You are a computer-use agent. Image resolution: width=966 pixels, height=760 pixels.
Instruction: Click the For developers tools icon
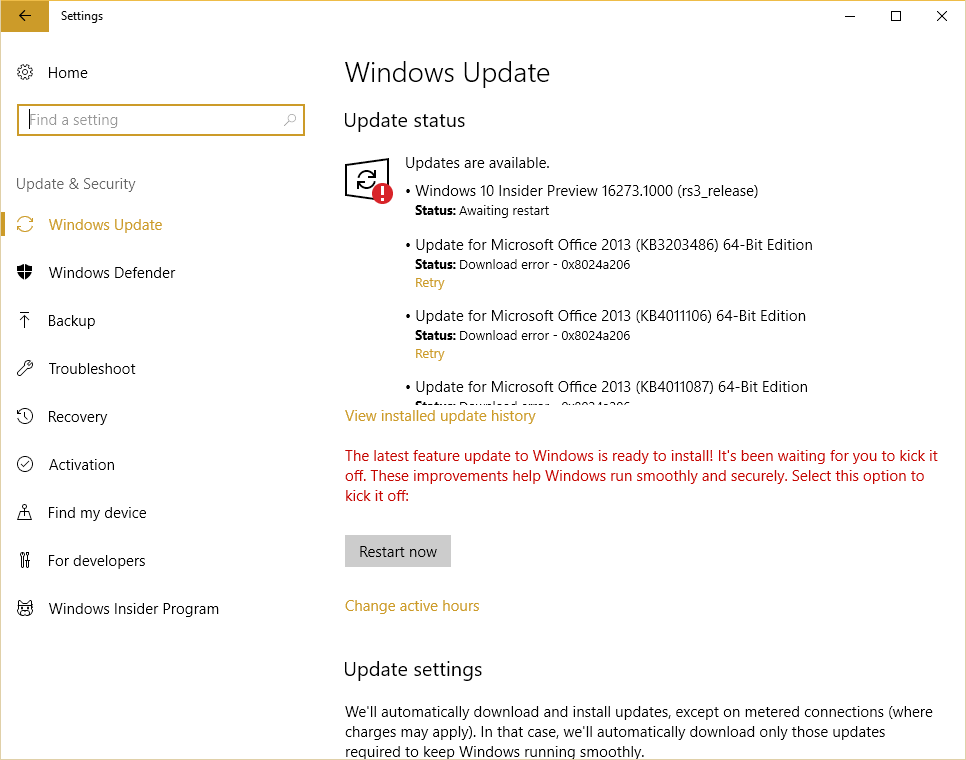point(25,560)
